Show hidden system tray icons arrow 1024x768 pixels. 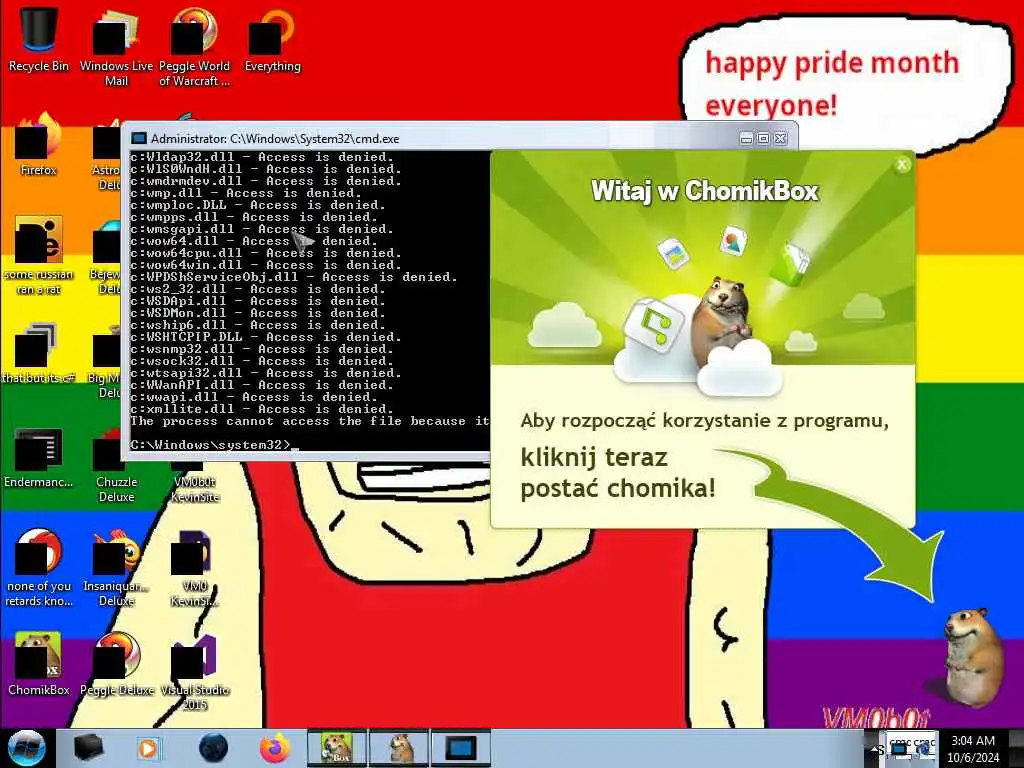coord(872,748)
